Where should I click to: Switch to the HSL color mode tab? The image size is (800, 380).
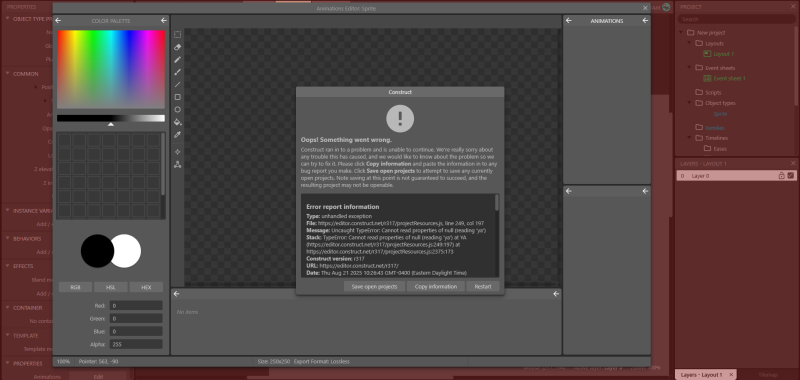point(111,287)
